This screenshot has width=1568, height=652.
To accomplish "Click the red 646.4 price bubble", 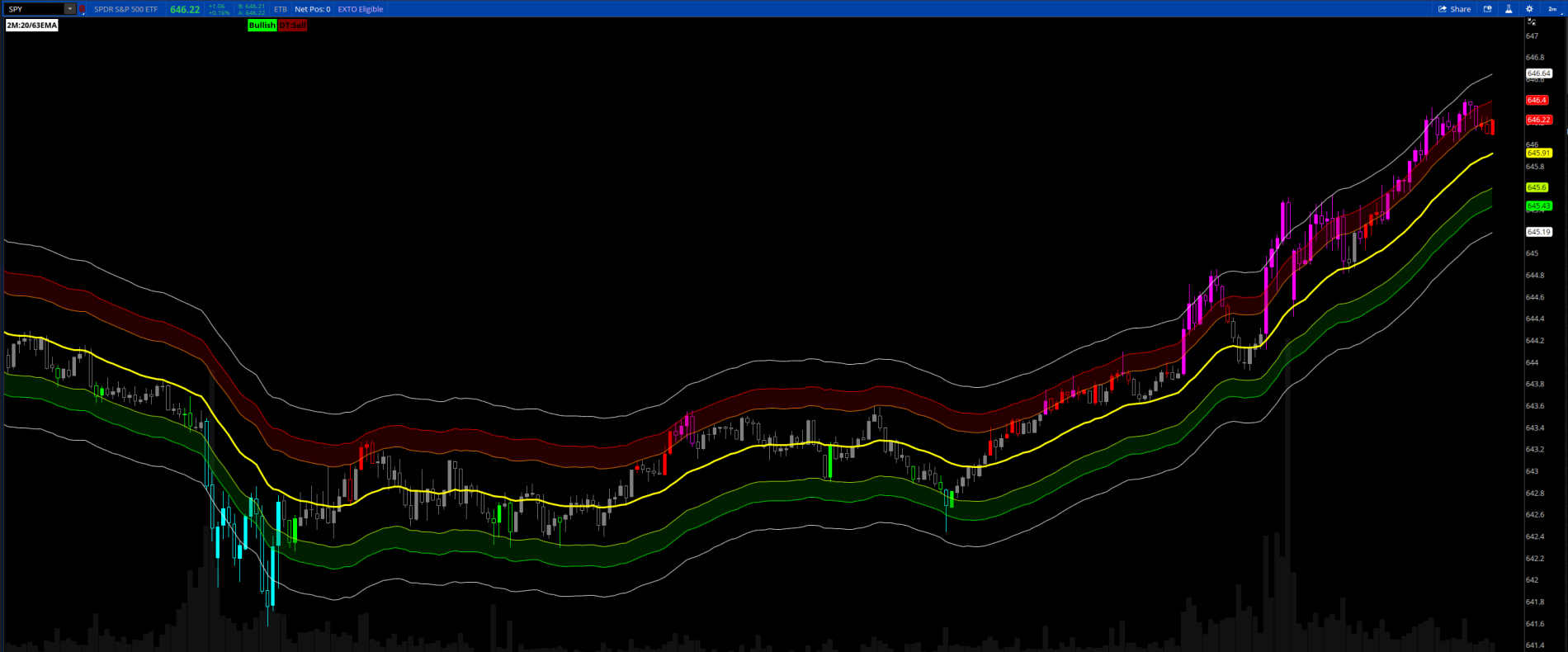I will click(1537, 100).
